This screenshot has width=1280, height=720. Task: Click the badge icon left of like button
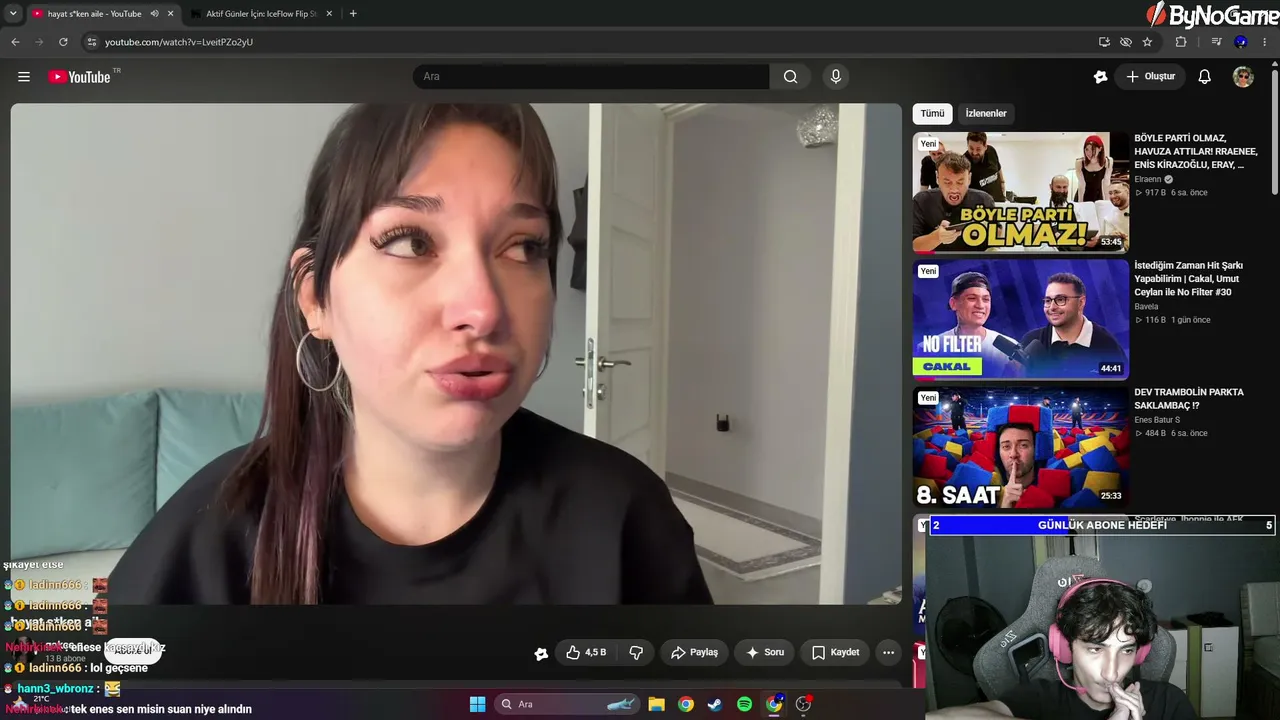[541, 653]
